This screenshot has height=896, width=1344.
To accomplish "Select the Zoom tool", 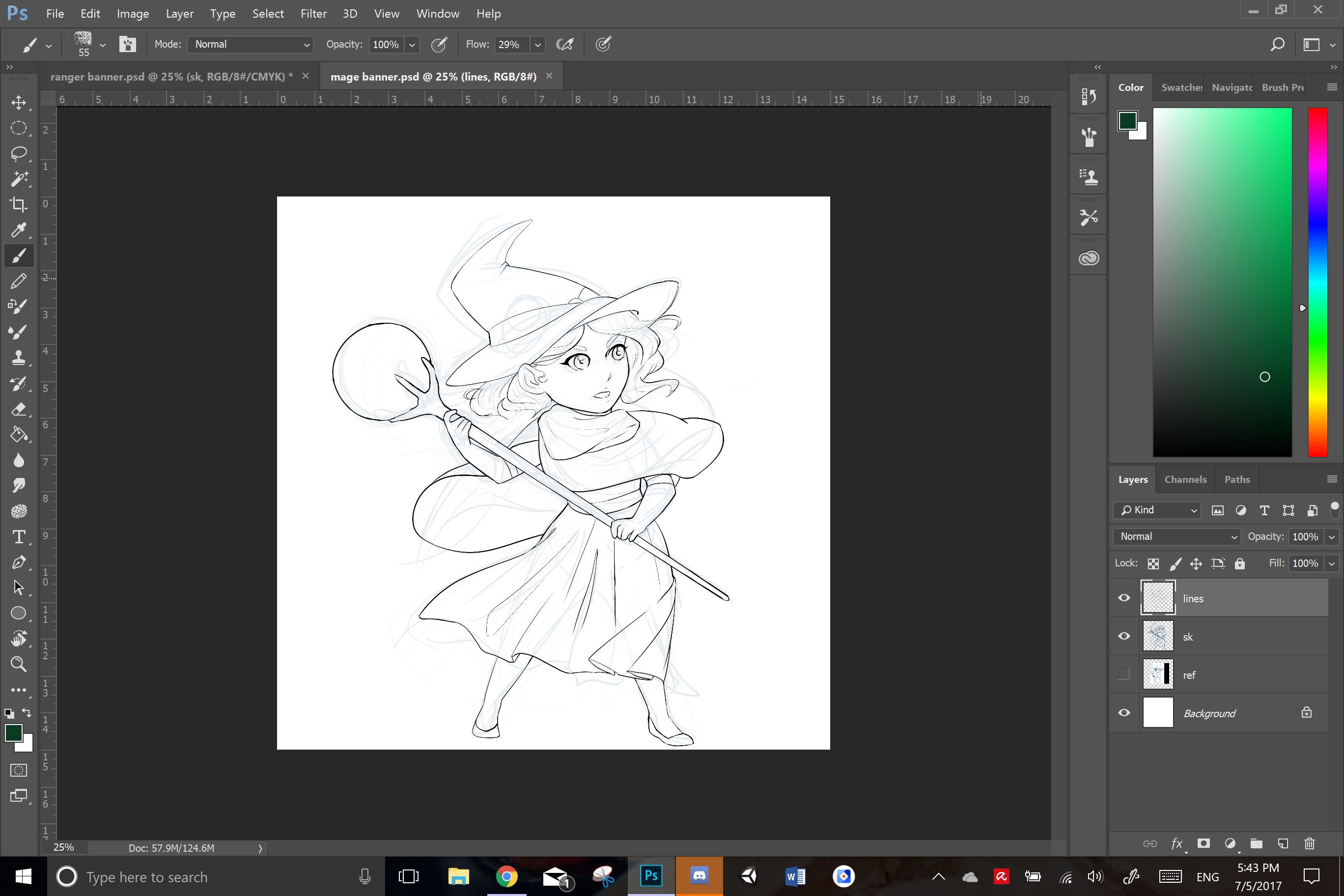I will pos(18,664).
